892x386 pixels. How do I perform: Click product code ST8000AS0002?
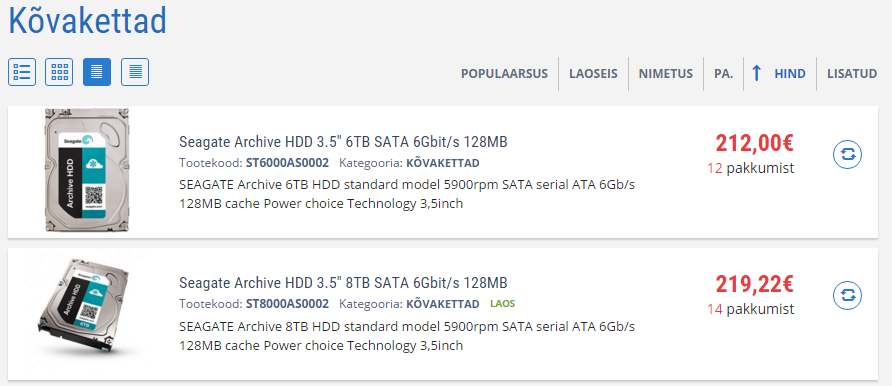click(287, 304)
